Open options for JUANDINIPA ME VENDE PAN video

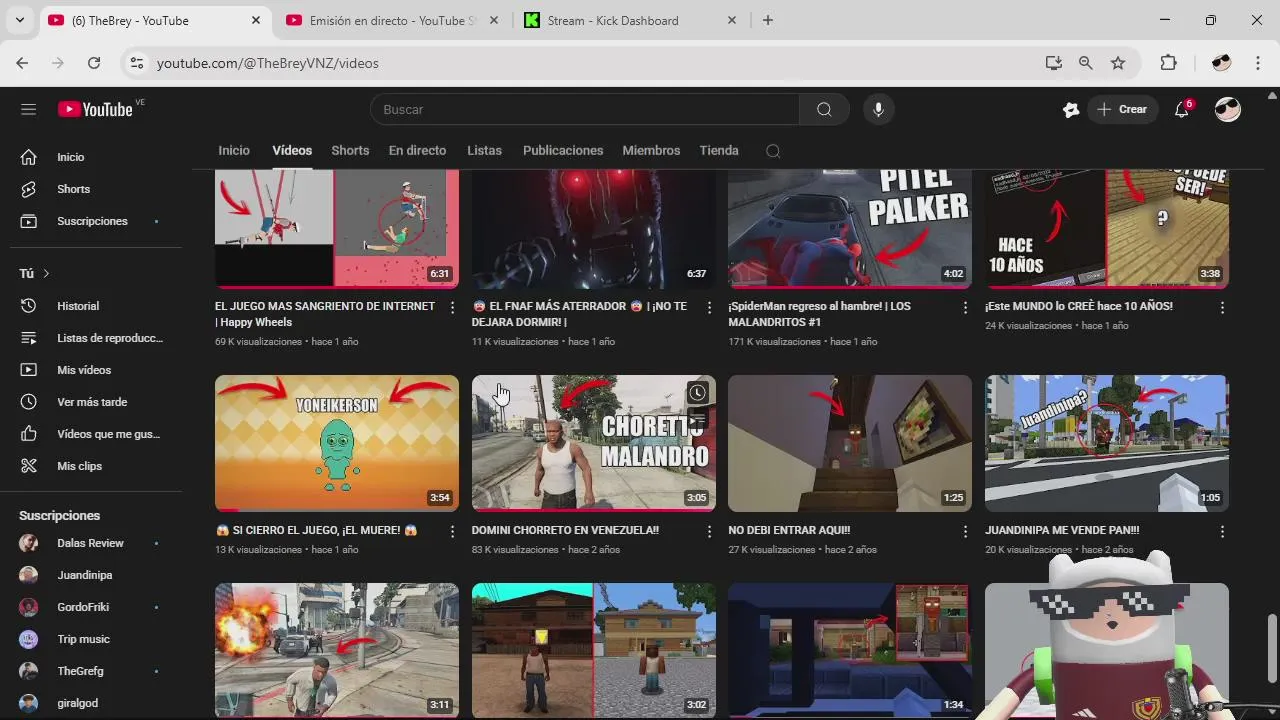[1222, 532]
